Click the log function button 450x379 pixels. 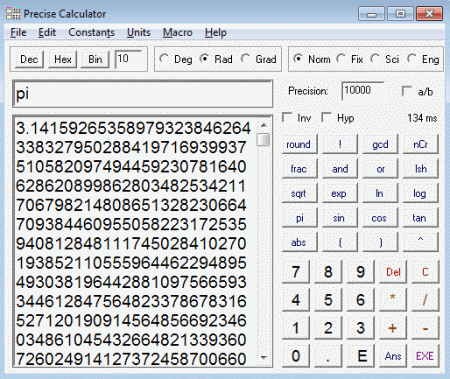(420, 193)
